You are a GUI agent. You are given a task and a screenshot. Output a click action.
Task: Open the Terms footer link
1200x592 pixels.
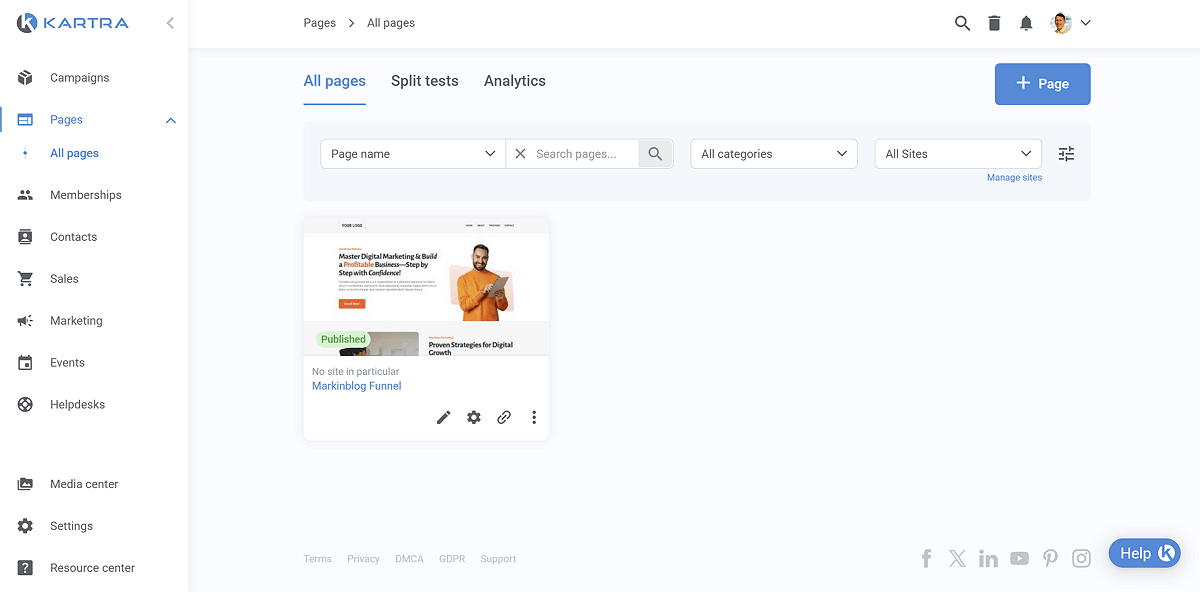click(x=318, y=559)
